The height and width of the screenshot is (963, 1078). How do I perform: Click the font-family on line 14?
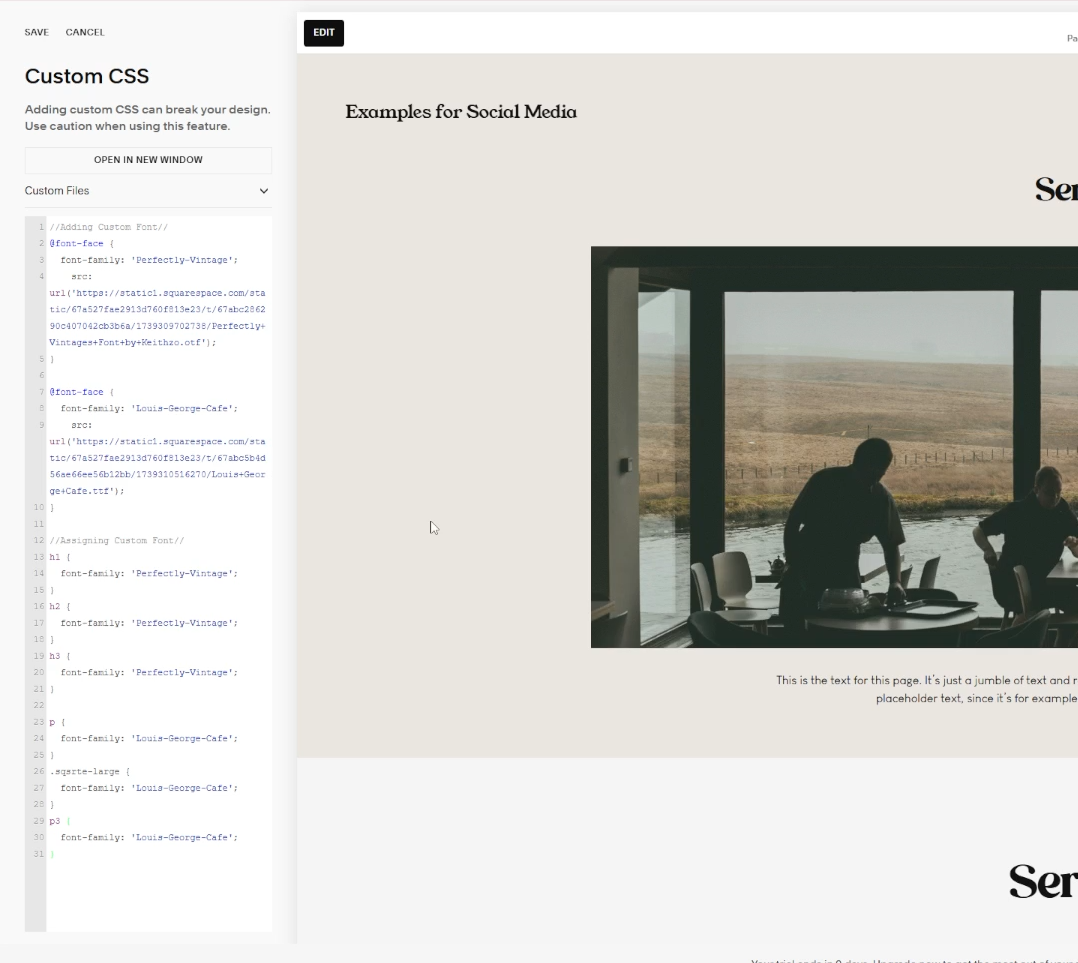click(149, 573)
